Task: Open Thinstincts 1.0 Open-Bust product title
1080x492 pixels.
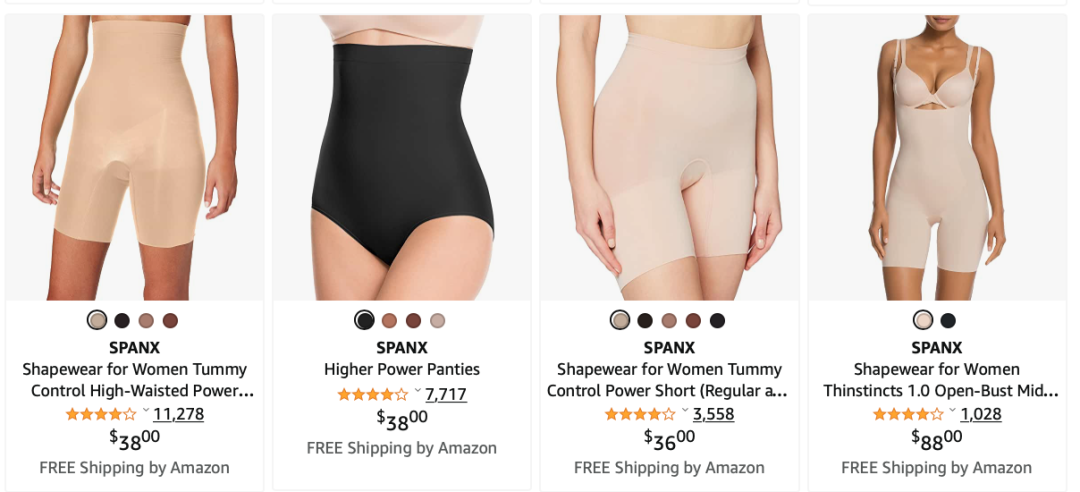Action: tap(940, 380)
